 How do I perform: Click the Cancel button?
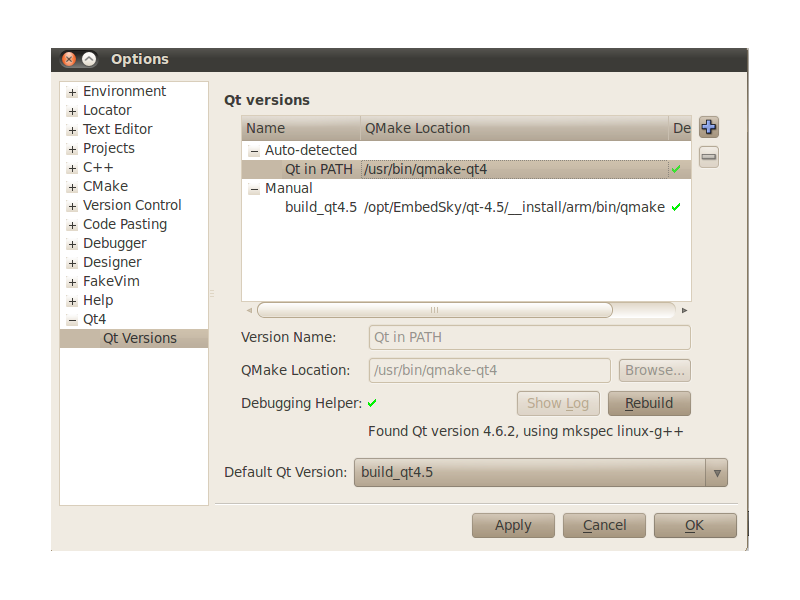(x=604, y=525)
